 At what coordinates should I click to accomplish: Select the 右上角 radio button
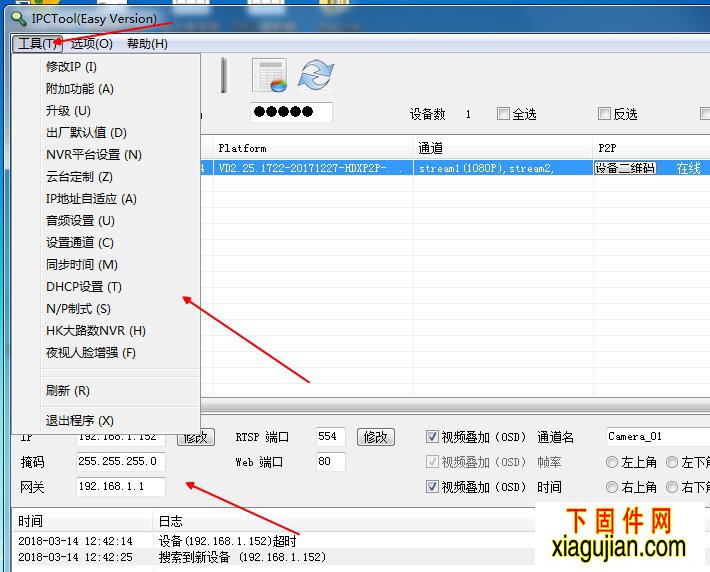pos(612,487)
